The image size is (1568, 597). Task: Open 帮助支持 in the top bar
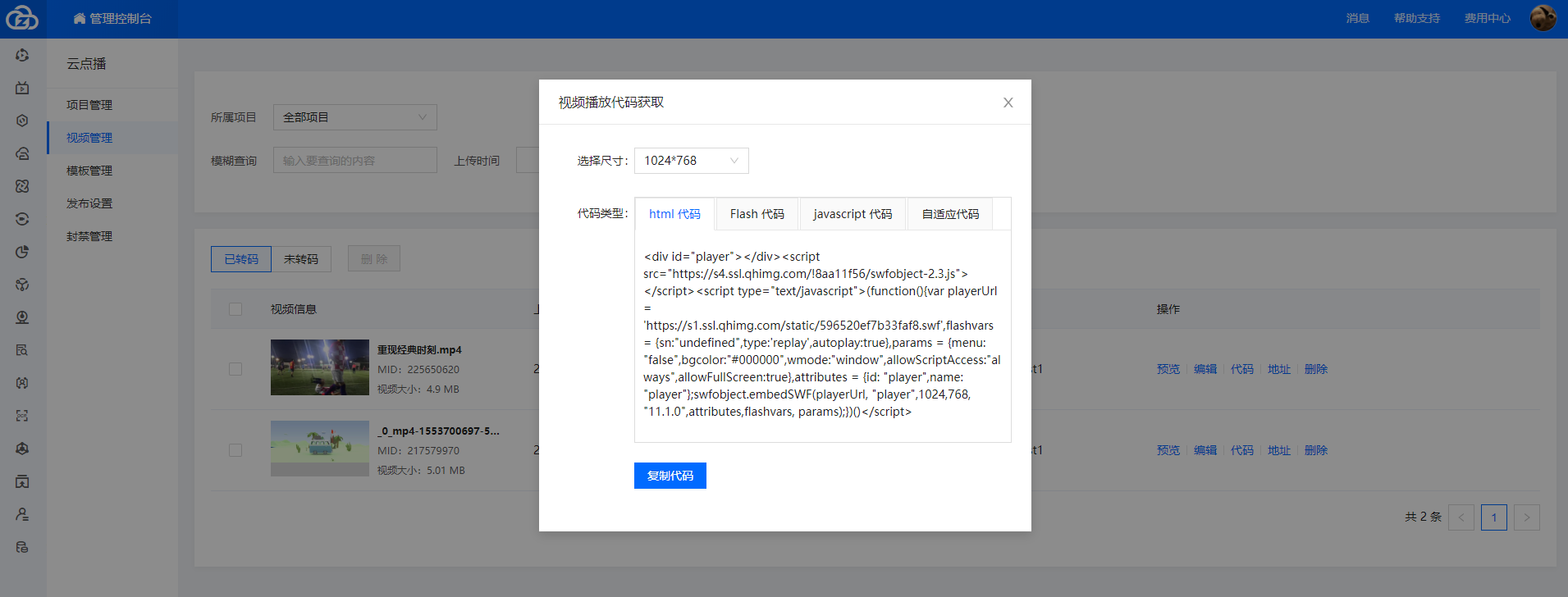pyautogui.click(x=1417, y=18)
